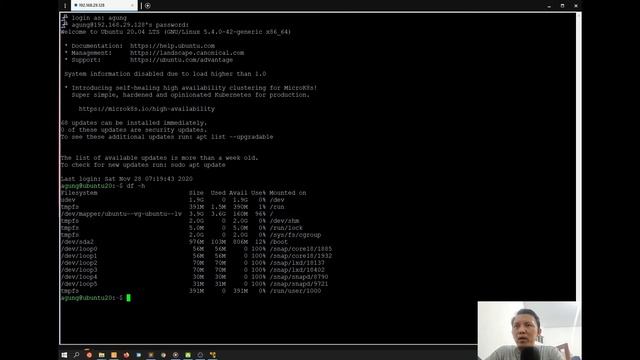Image resolution: width=640 pixels, height=360 pixels.
Task: Click the https://microk8s.io/high-availability text
Action: click(x=147, y=109)
